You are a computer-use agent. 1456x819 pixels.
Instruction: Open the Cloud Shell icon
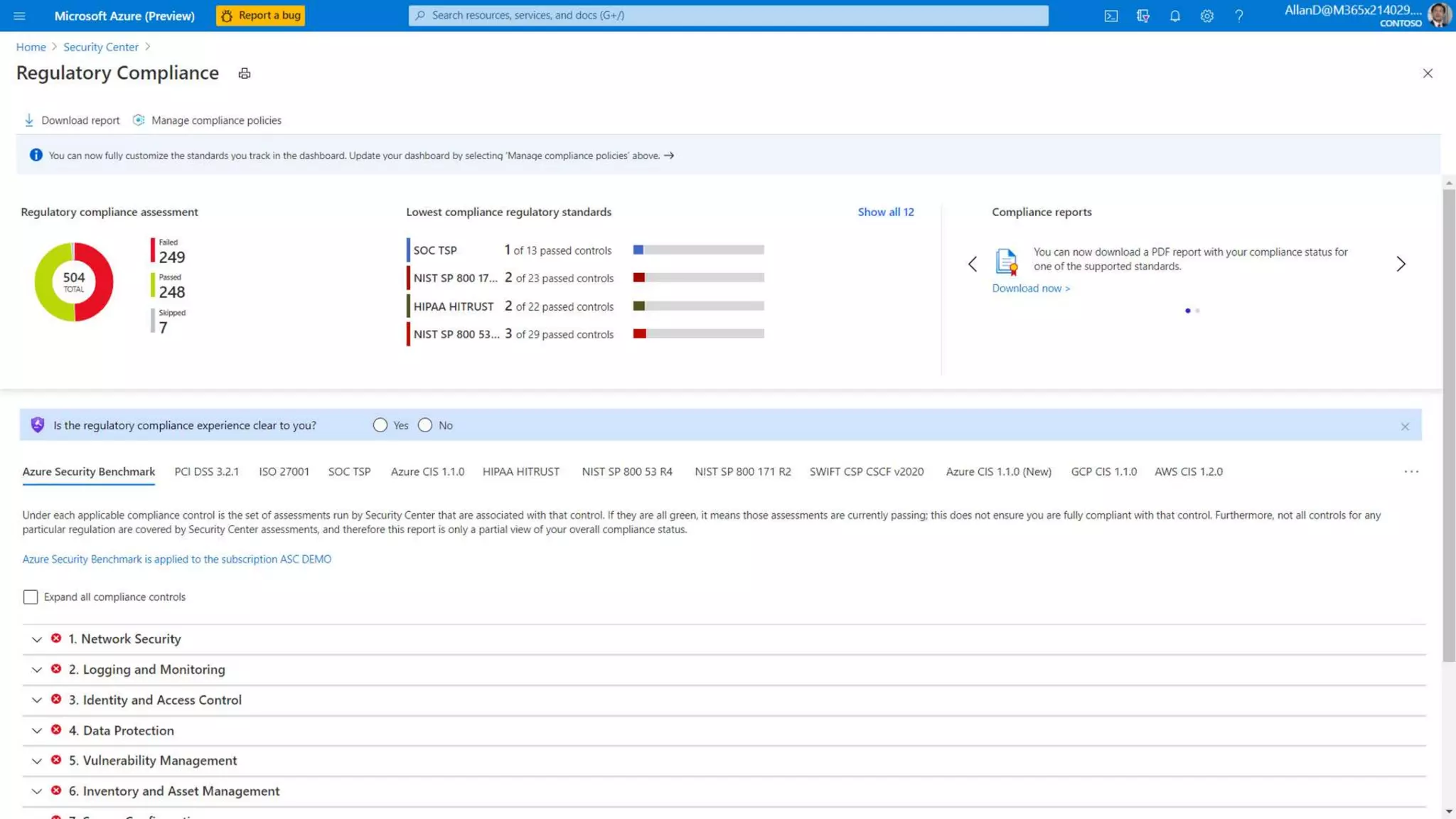click(1110, 16)
